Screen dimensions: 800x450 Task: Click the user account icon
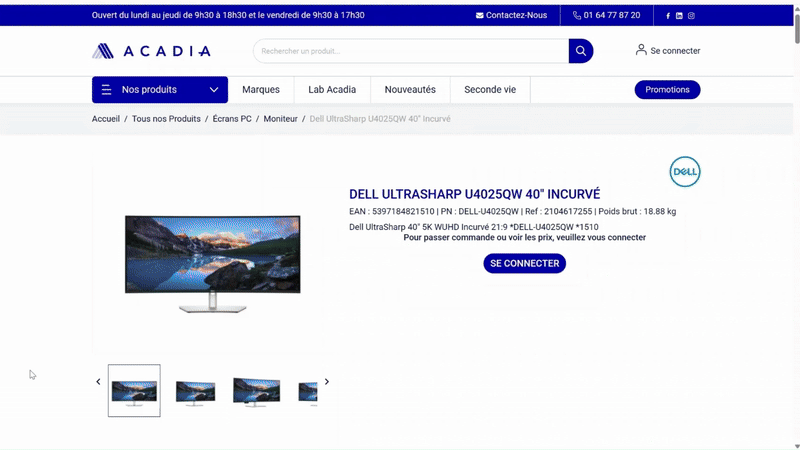click(x=641, y=50)
